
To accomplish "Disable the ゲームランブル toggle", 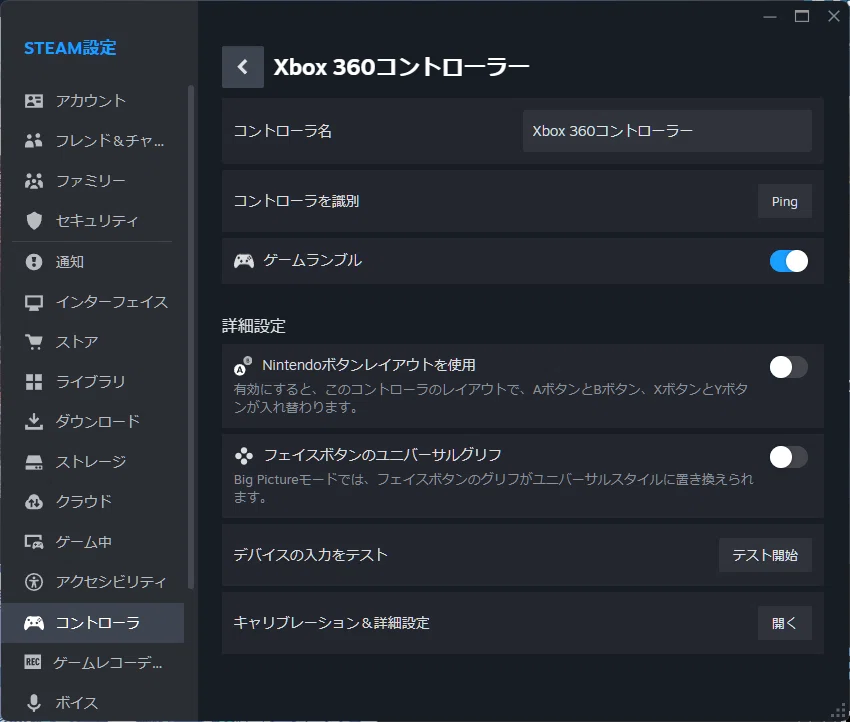I will [788, 261].
